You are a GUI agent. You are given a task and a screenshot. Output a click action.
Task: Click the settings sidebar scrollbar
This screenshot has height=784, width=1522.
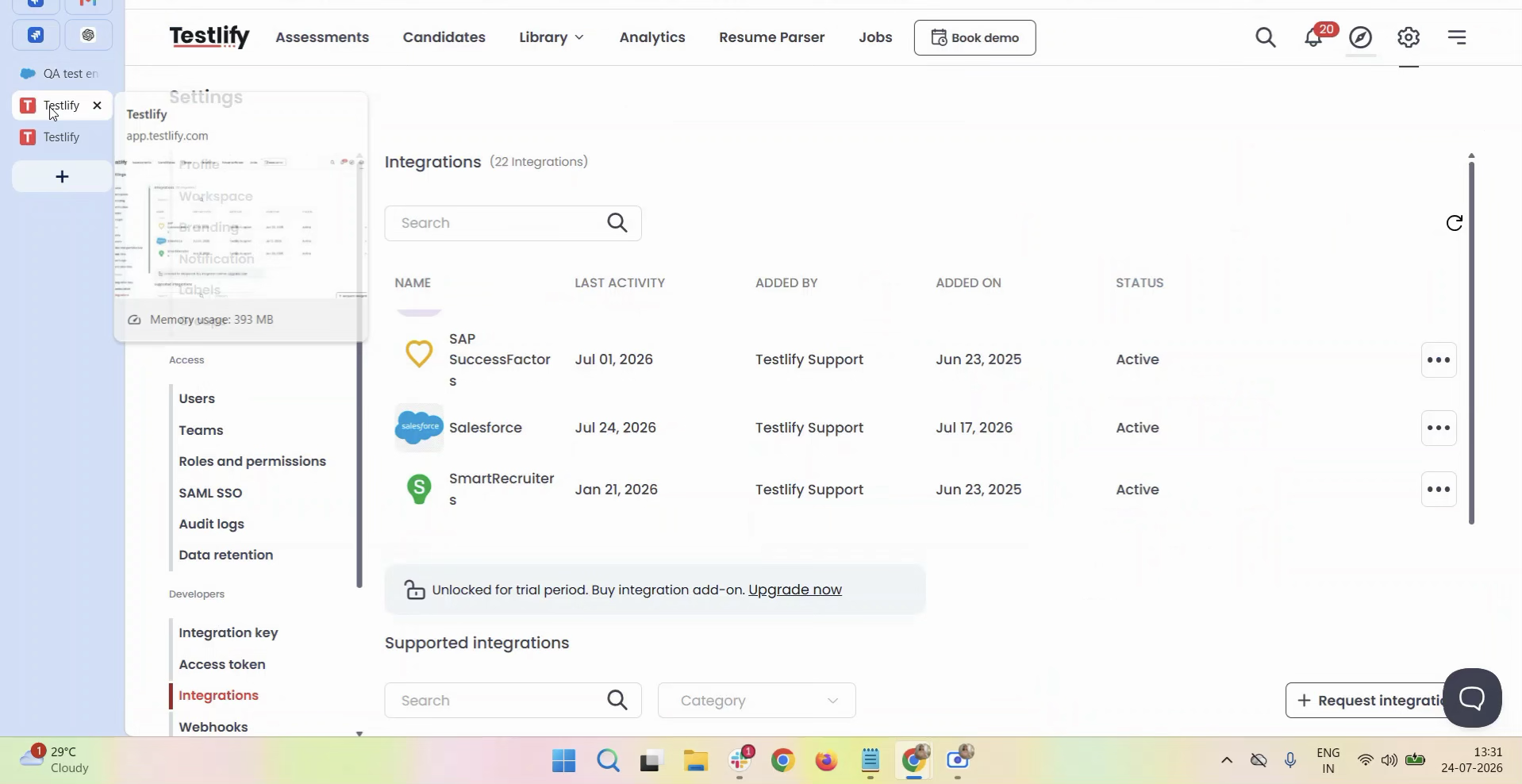(x=359, y=464)
